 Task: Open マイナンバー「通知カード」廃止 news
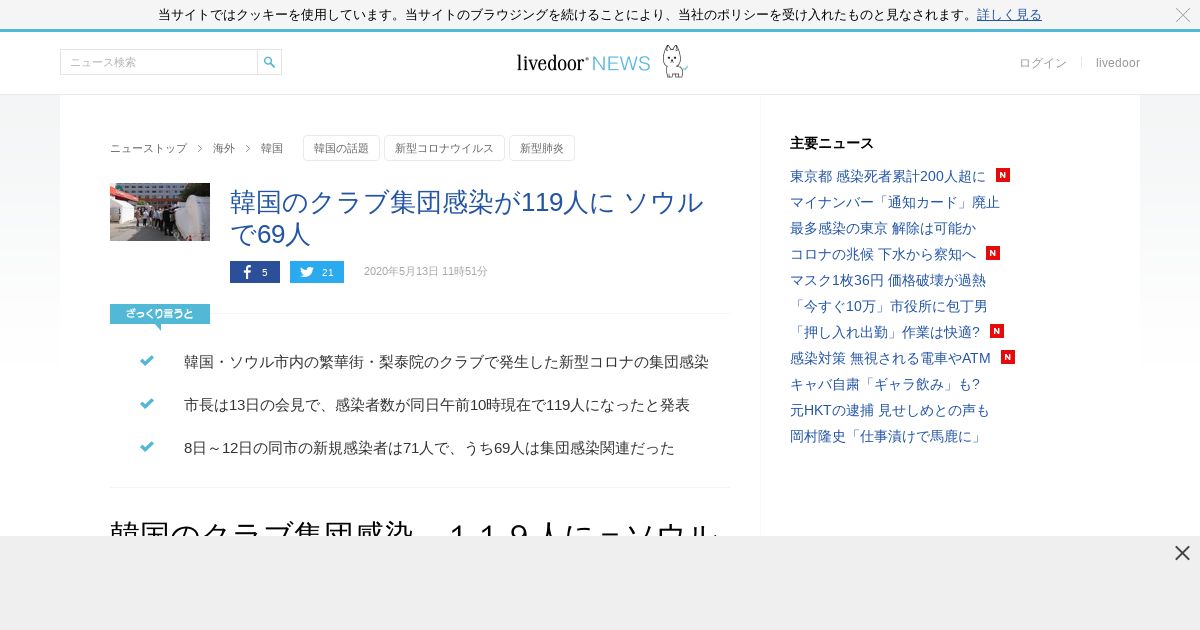[x=895, y=202]
